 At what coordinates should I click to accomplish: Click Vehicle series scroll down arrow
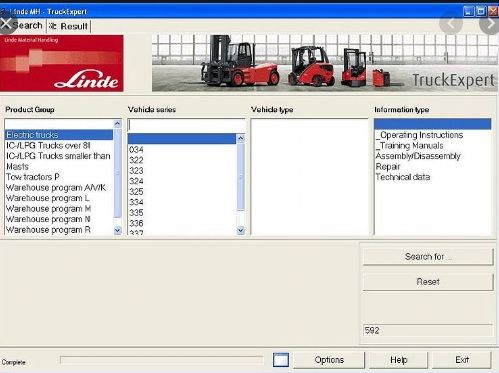(x=240, y=230)
